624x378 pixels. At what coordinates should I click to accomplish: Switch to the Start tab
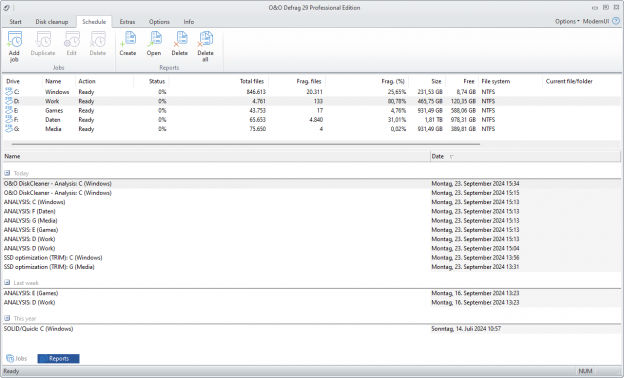(x=16, y=22)
